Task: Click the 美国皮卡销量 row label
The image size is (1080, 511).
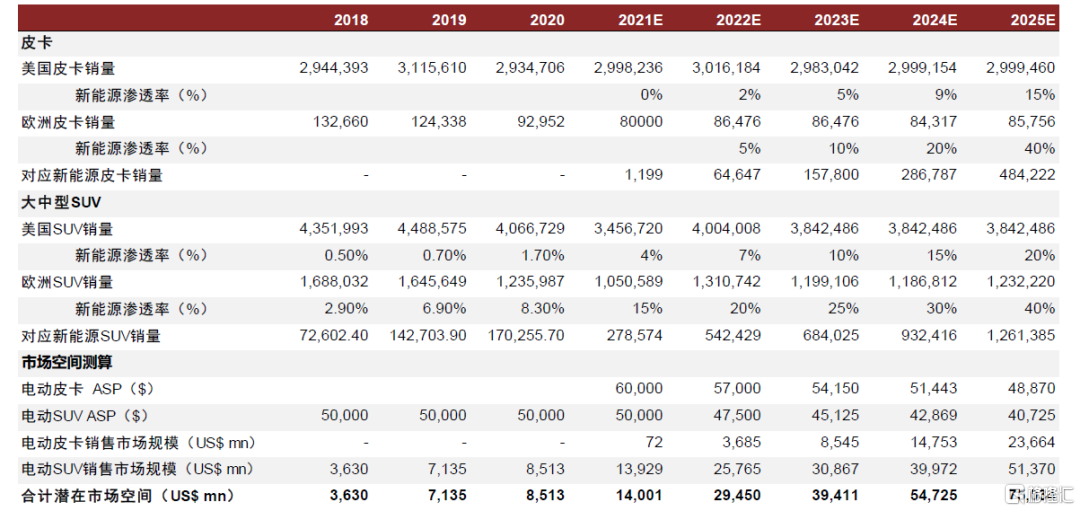Action: [68, 69]
